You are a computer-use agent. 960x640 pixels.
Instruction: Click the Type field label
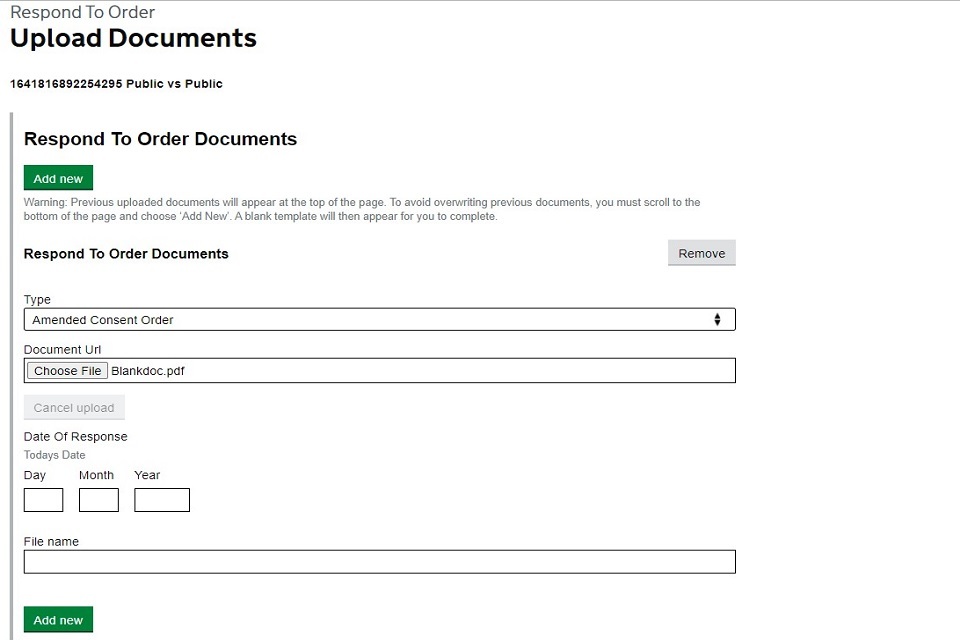tap(37, 299)
